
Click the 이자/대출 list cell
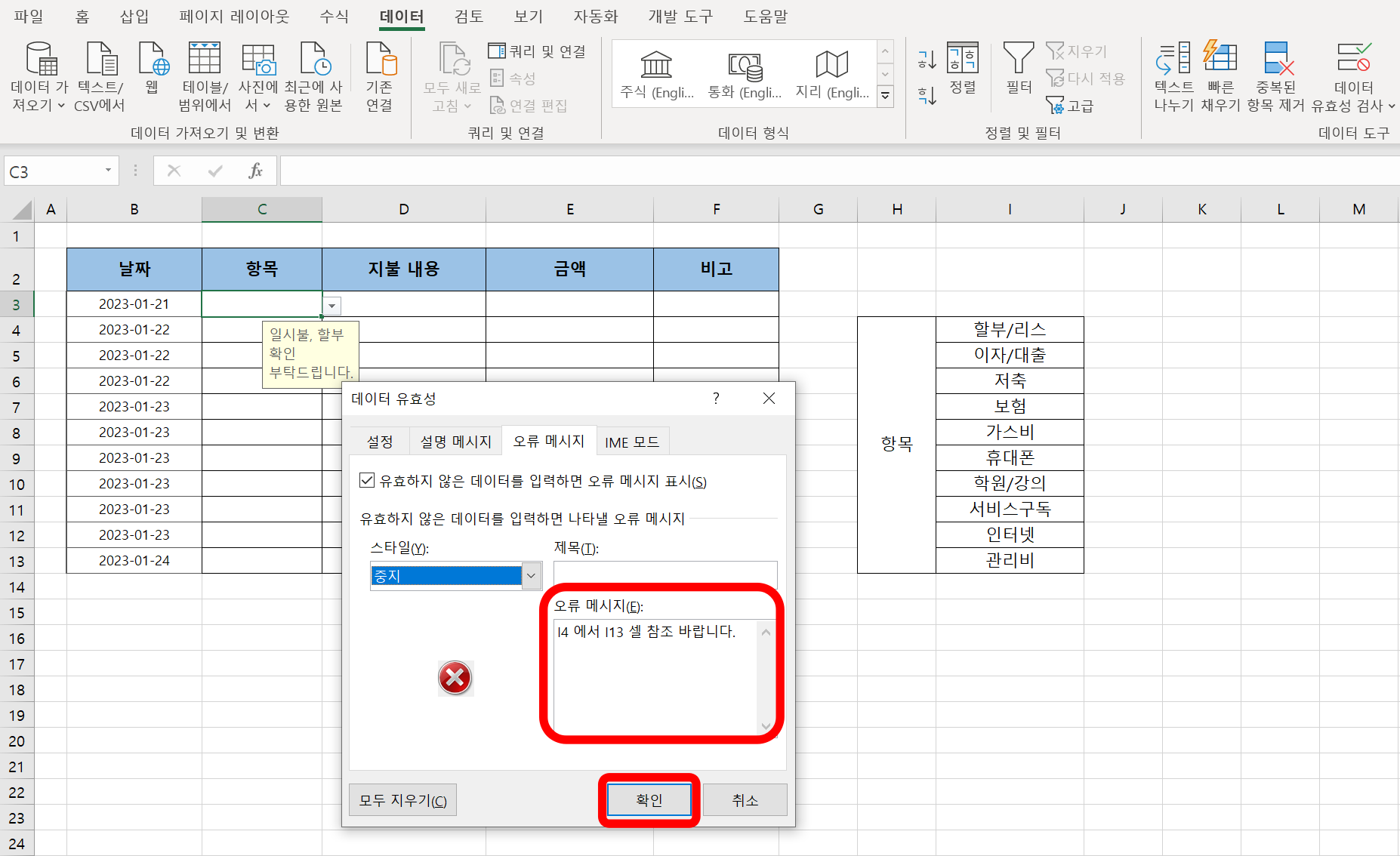1010,356
